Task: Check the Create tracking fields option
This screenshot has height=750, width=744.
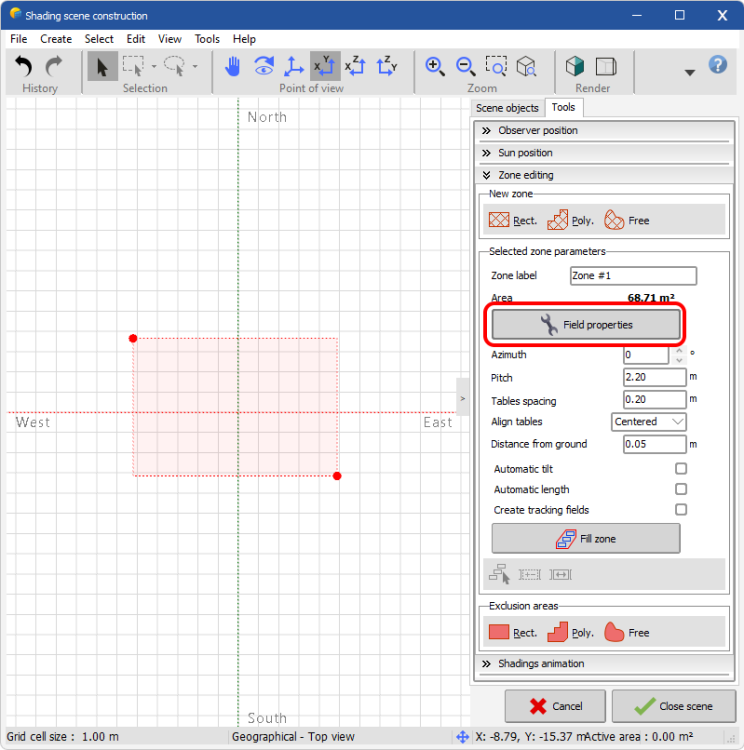Action: (681, 510)
